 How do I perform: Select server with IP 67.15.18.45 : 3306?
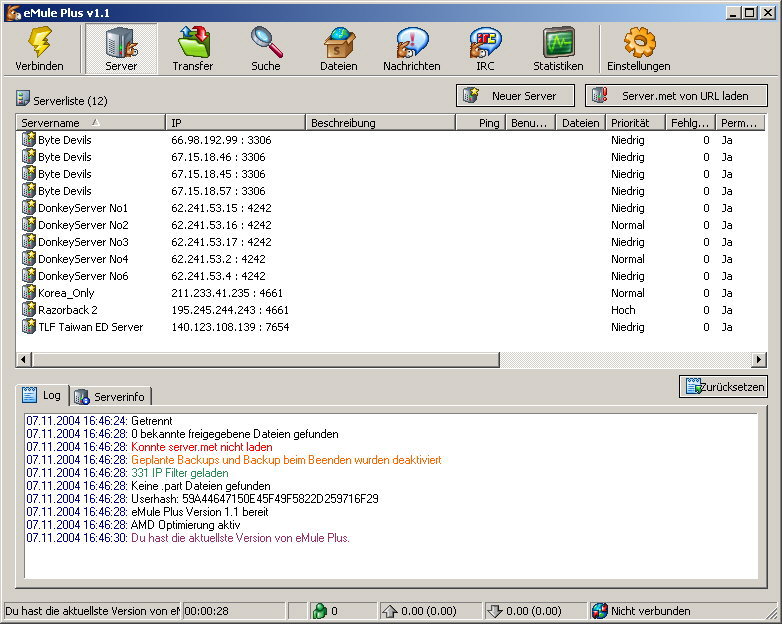click(x=391, y=174)
